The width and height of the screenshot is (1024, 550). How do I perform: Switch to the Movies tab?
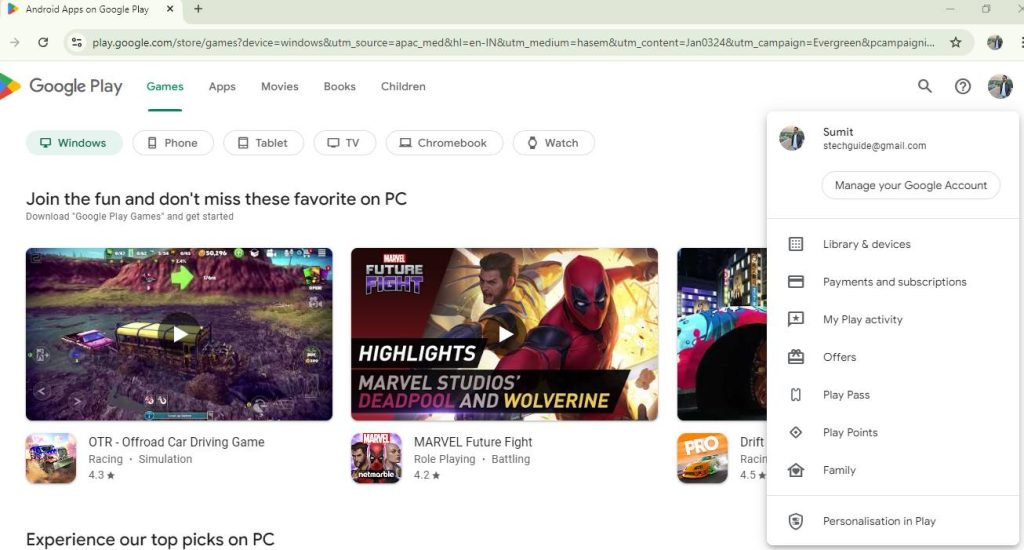(x=279, y=87)
